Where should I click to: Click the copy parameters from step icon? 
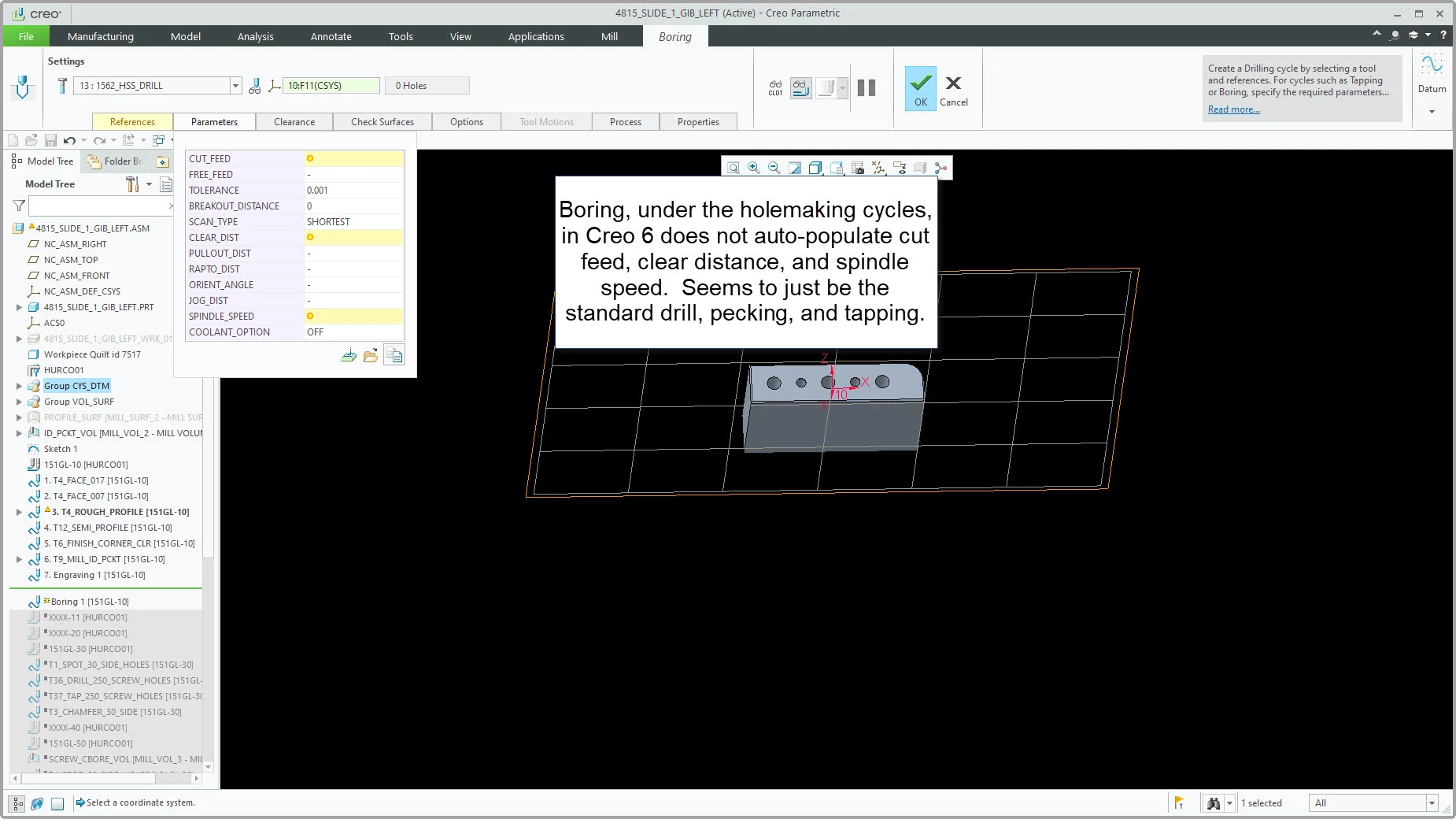394,355
